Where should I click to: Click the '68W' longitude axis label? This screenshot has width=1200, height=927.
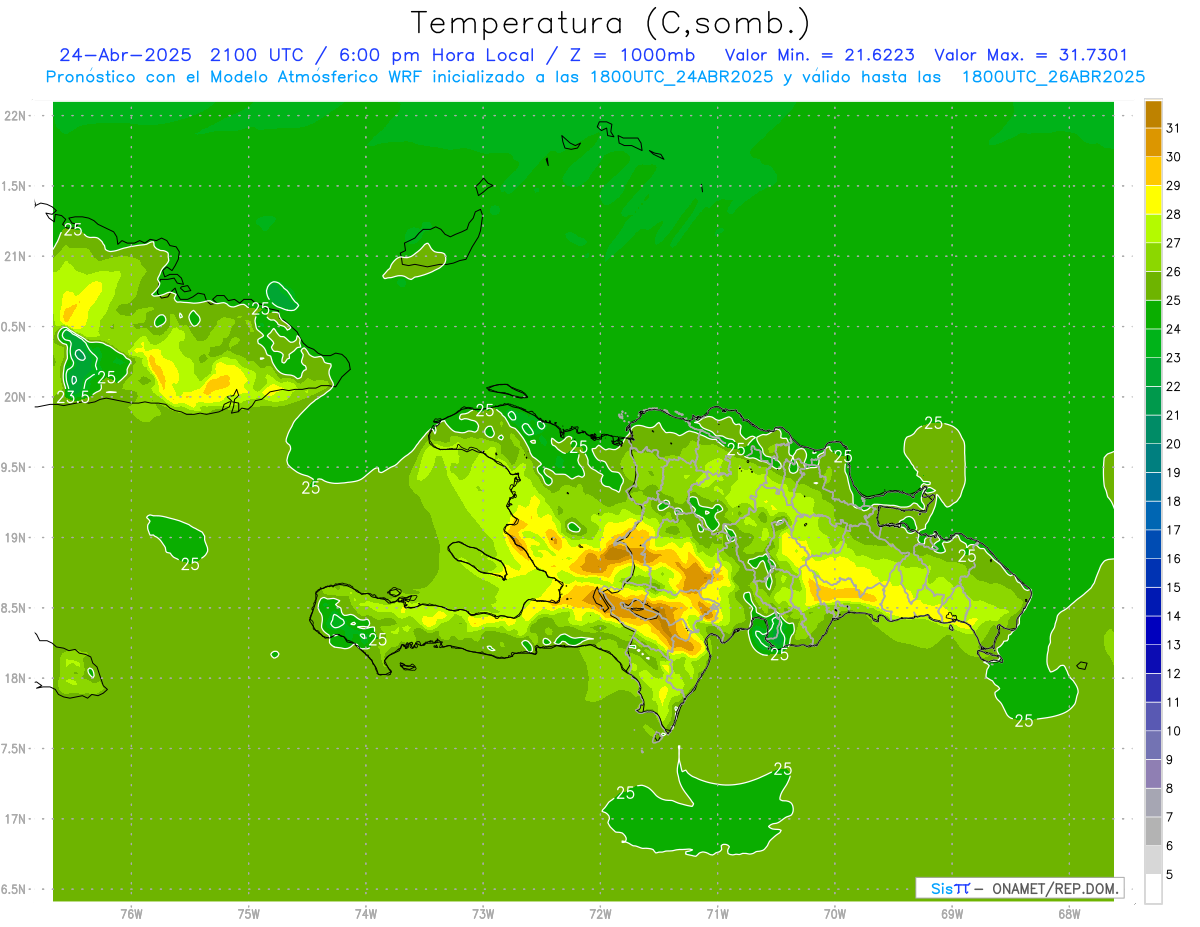(1068, 913)
